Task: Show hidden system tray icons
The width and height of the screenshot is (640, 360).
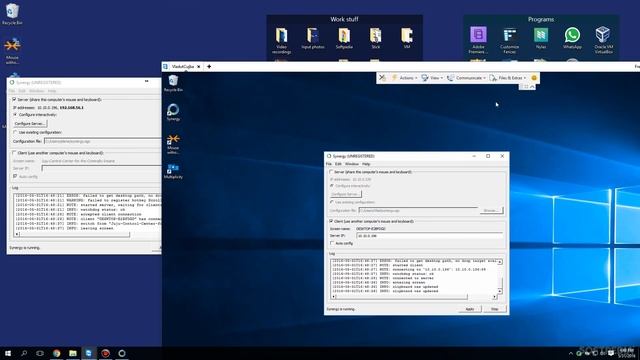Action: coord(571,353)
